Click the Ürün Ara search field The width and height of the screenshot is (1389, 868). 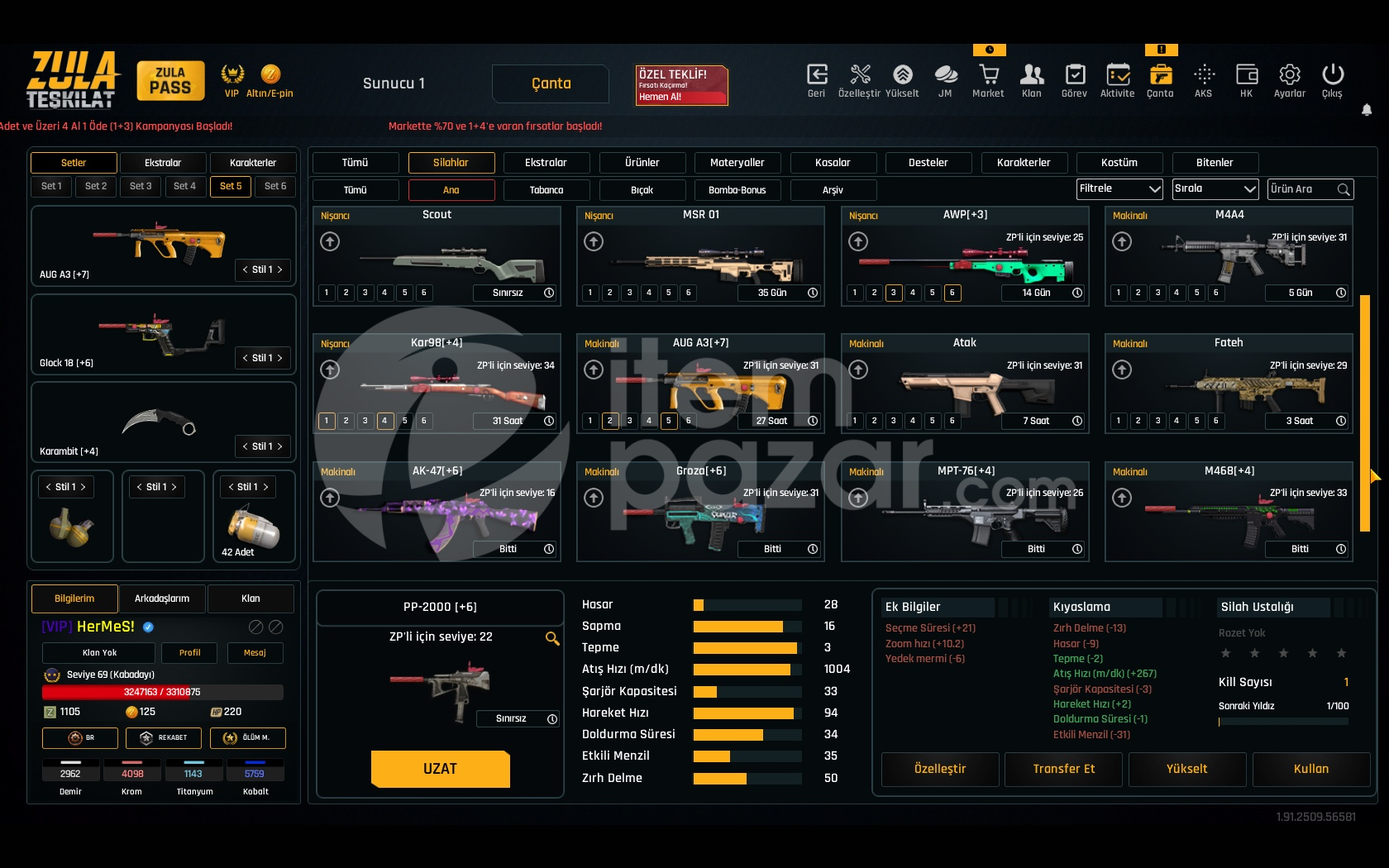1311,189
